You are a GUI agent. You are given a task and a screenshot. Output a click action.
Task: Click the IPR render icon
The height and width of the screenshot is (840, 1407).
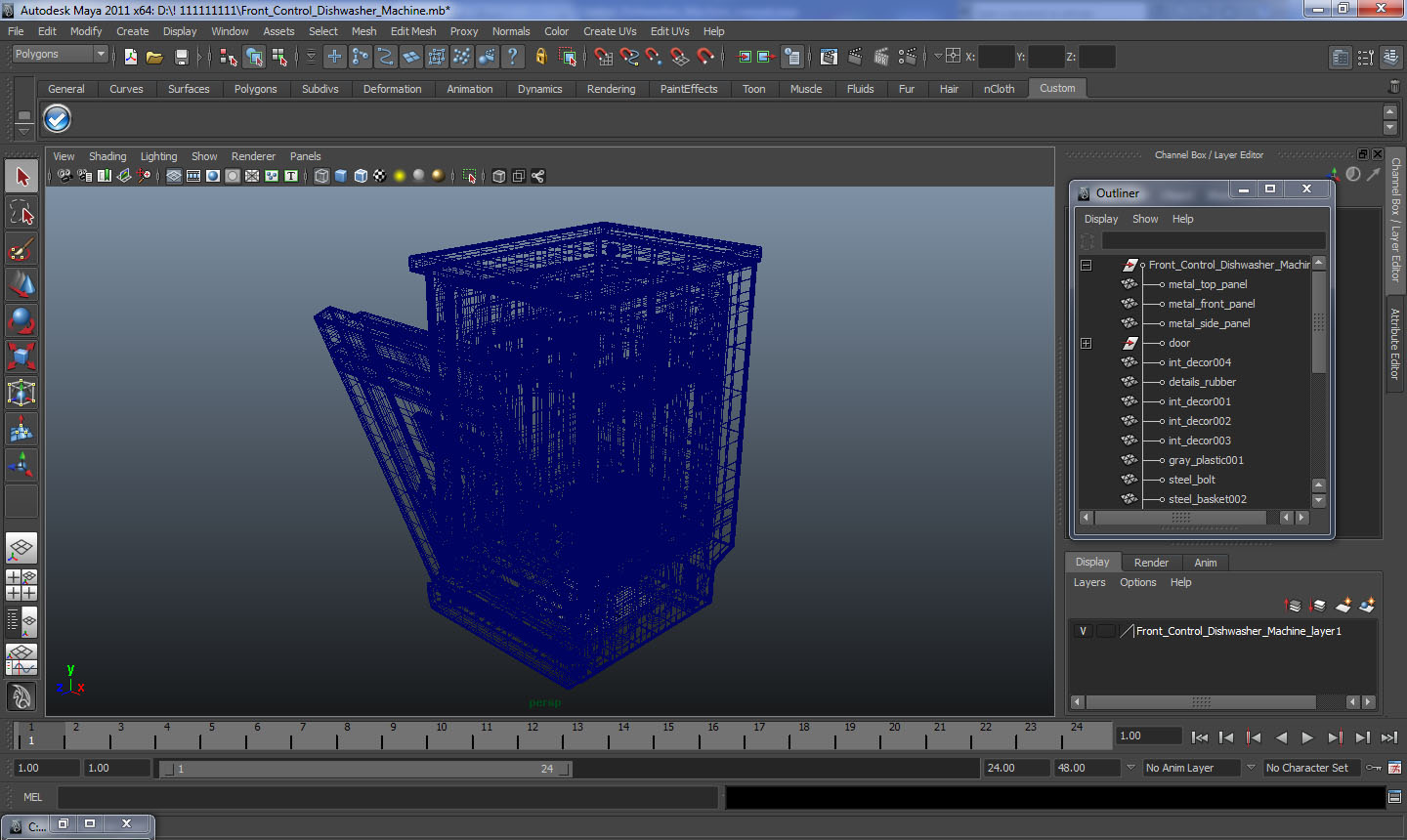click(880, 57)
